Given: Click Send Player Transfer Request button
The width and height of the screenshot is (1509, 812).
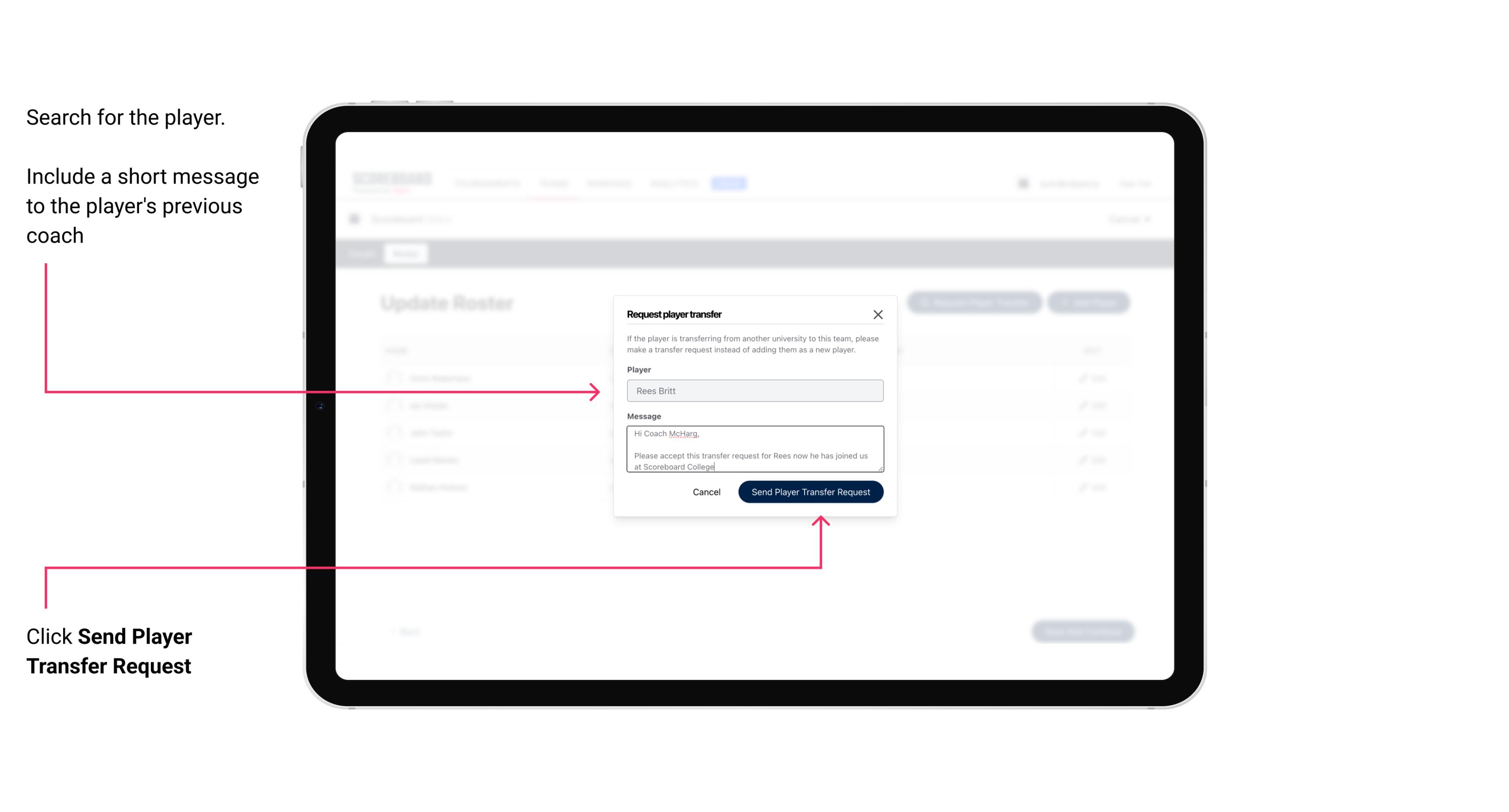Looking at the screenshot, I should [810, 491].
